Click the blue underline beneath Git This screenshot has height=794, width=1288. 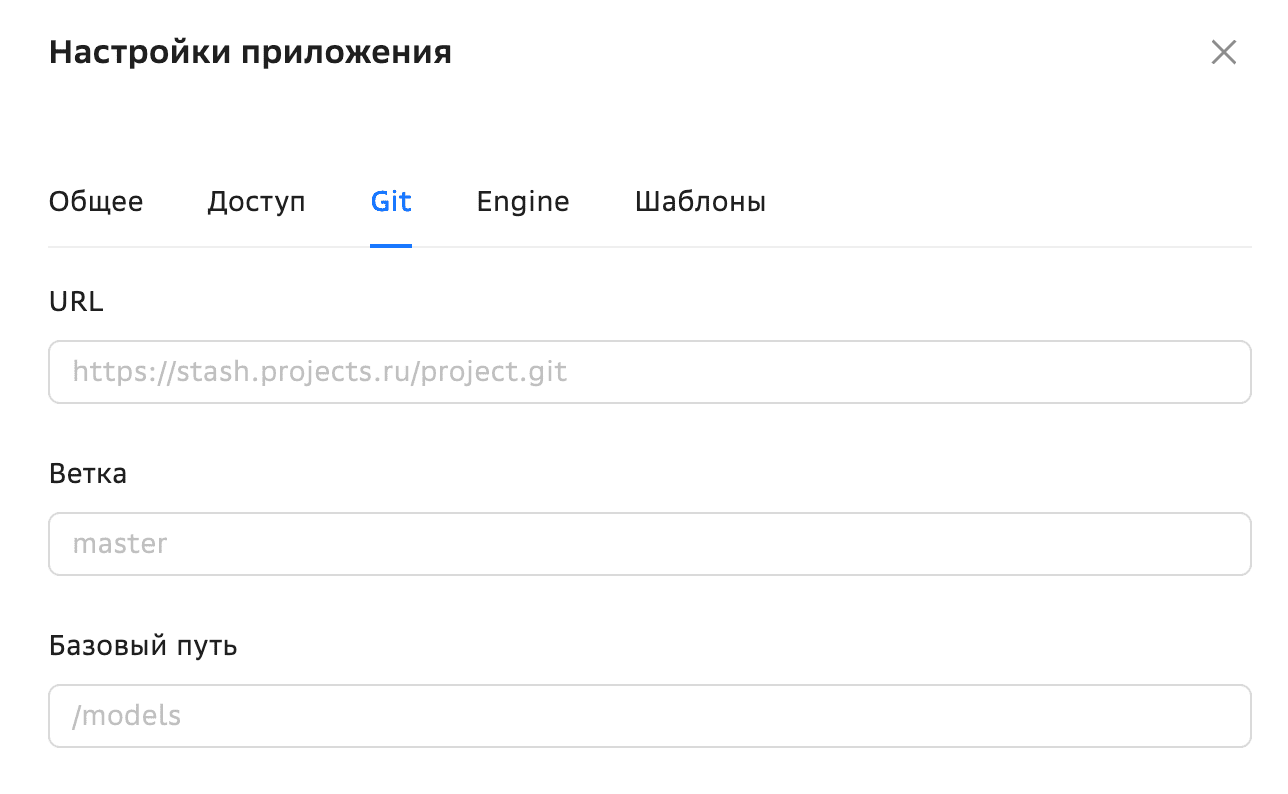click(x=391, y=245)
